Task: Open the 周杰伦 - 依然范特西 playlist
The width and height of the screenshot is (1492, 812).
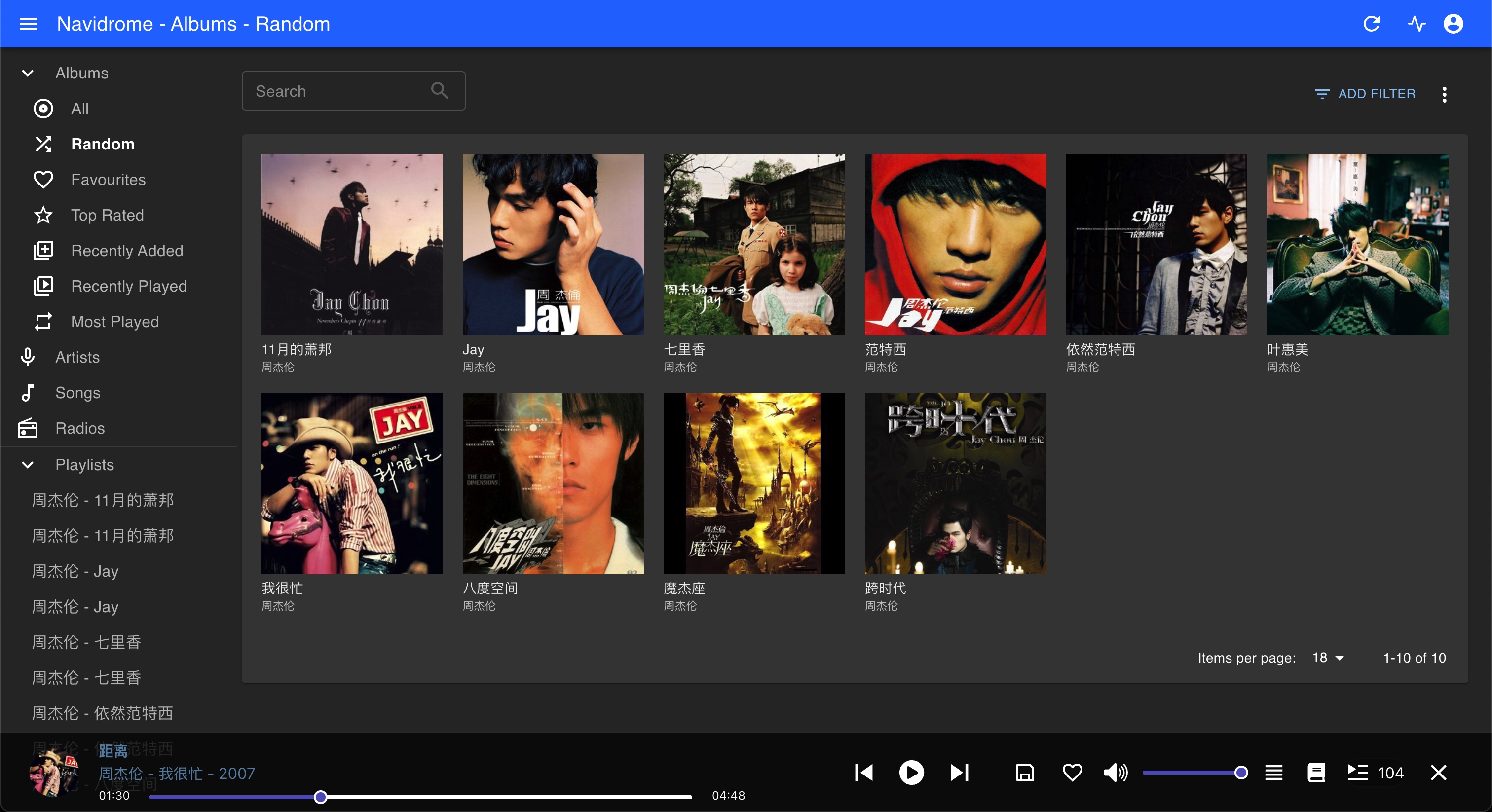Action: 102,713
